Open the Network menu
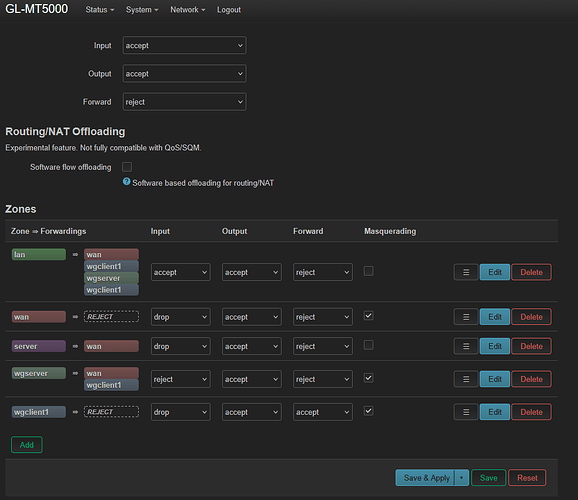Image resolution: width=578 pixels, height=500 pixels. coord(188,10)
